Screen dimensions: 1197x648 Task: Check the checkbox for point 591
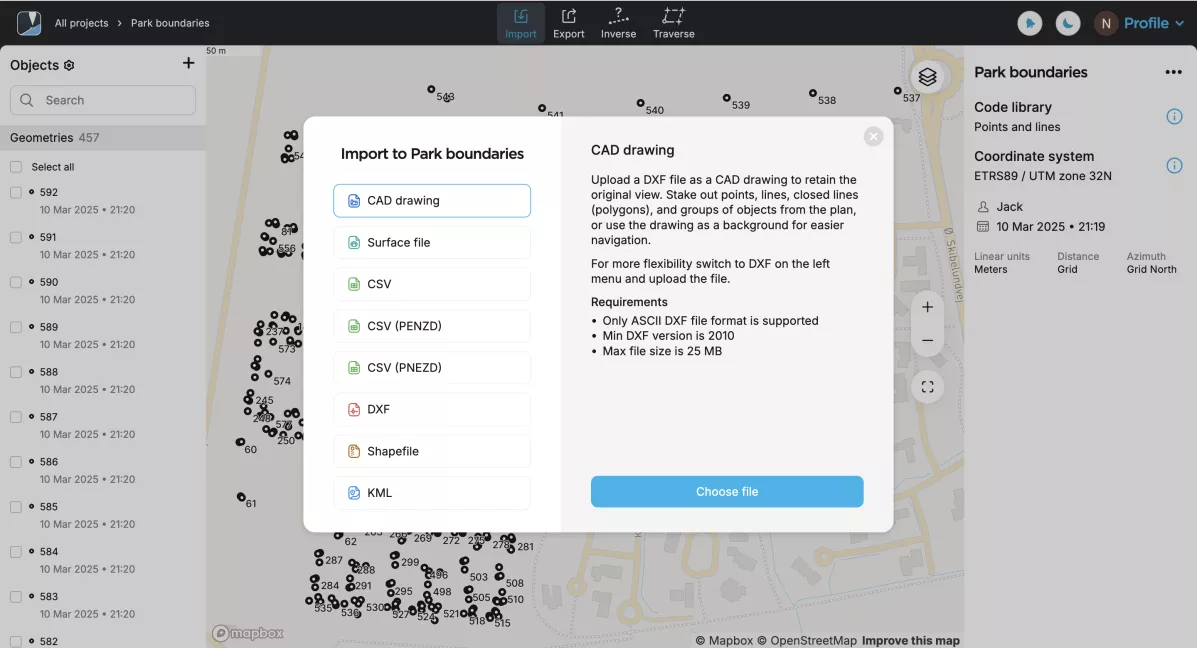15,237
